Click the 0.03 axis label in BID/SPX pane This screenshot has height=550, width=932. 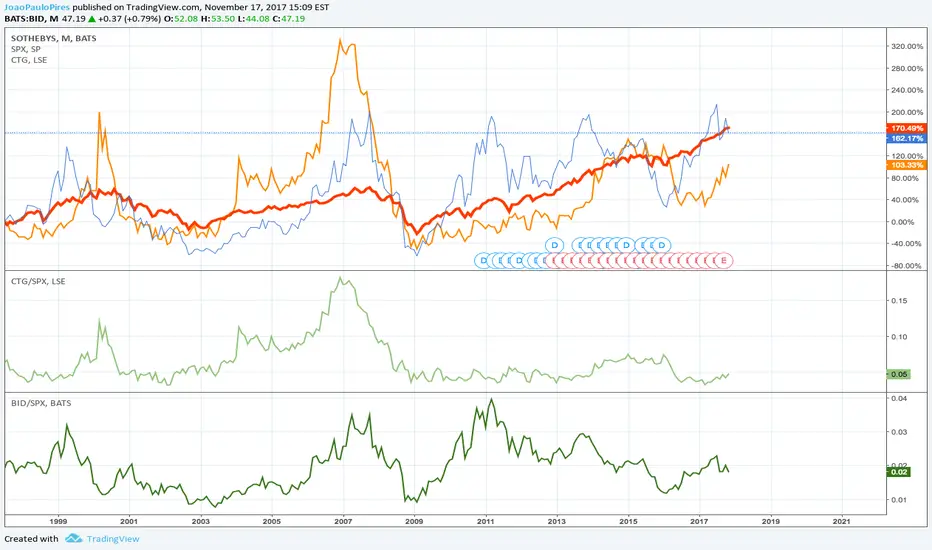[899, 432]
